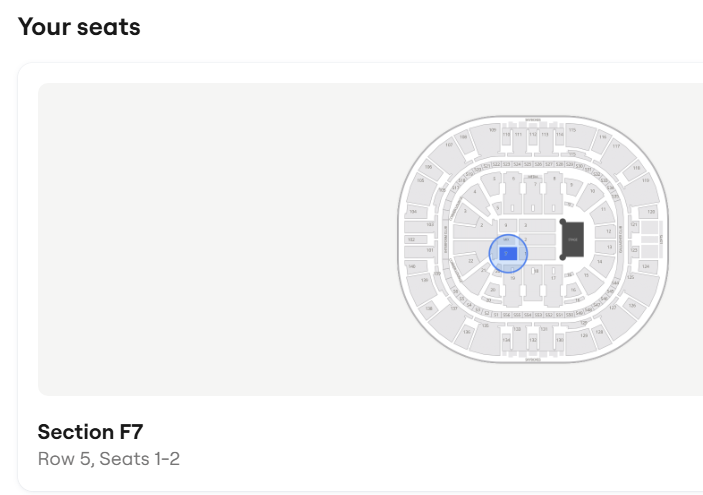Click the dark stage block on map
The height and width of the screenshot is (495, 703).
click(x=573, y=240)
